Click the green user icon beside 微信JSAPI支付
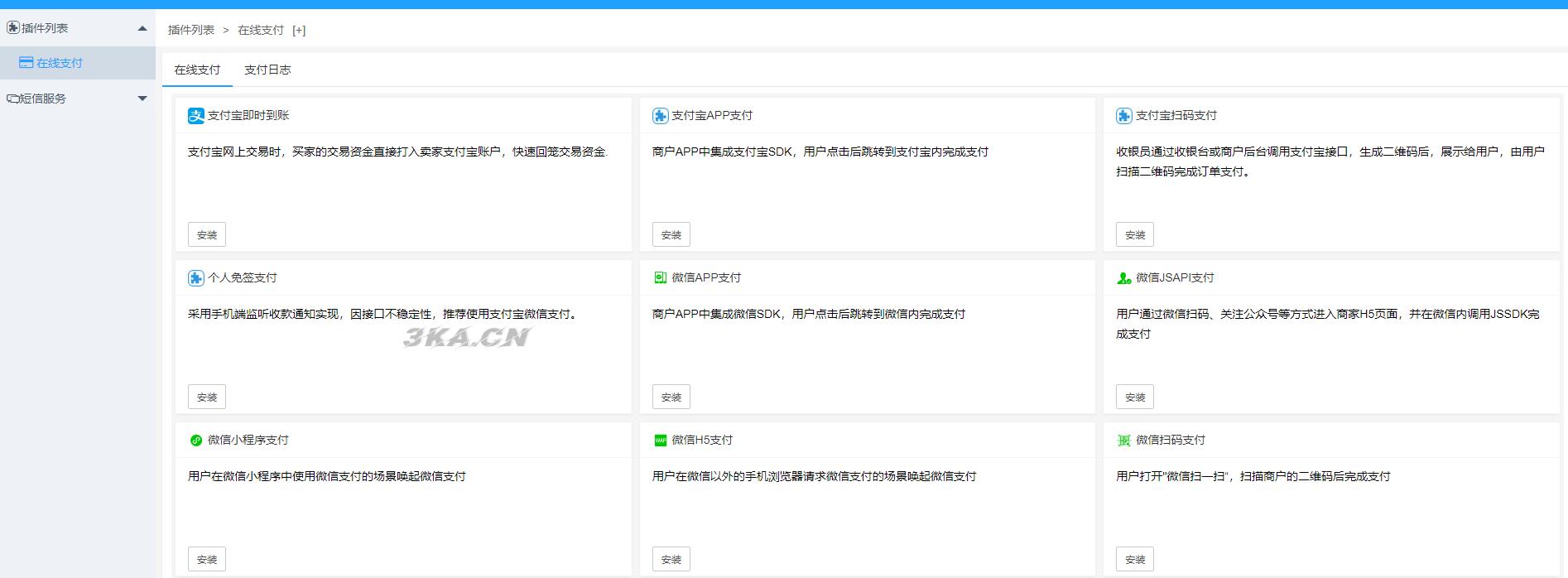 pyautogui.click(x=1123, y=278)
